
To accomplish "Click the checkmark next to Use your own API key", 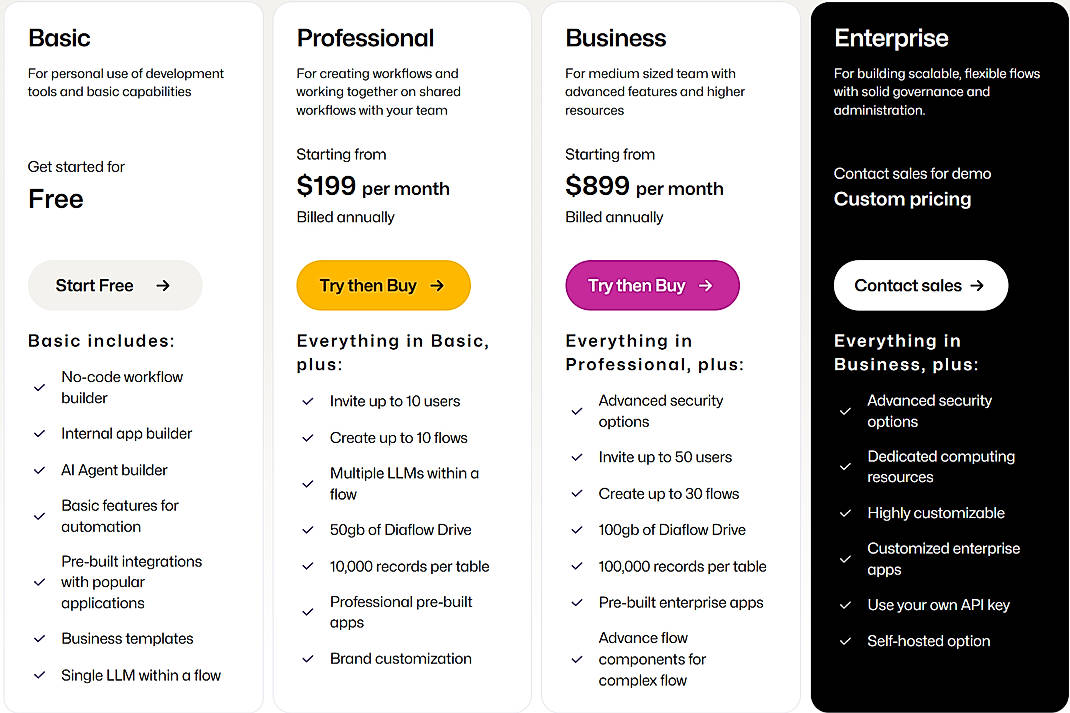I will (x=846, y=605).
